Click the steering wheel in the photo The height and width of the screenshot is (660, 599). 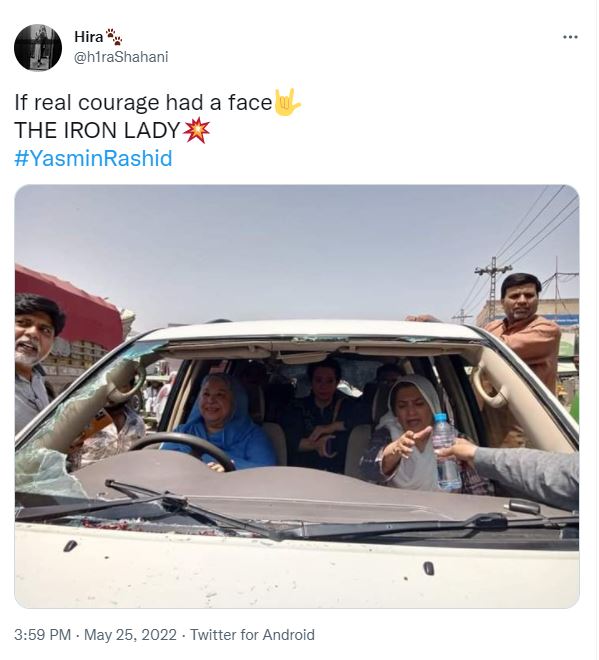[x=183, y=452]
